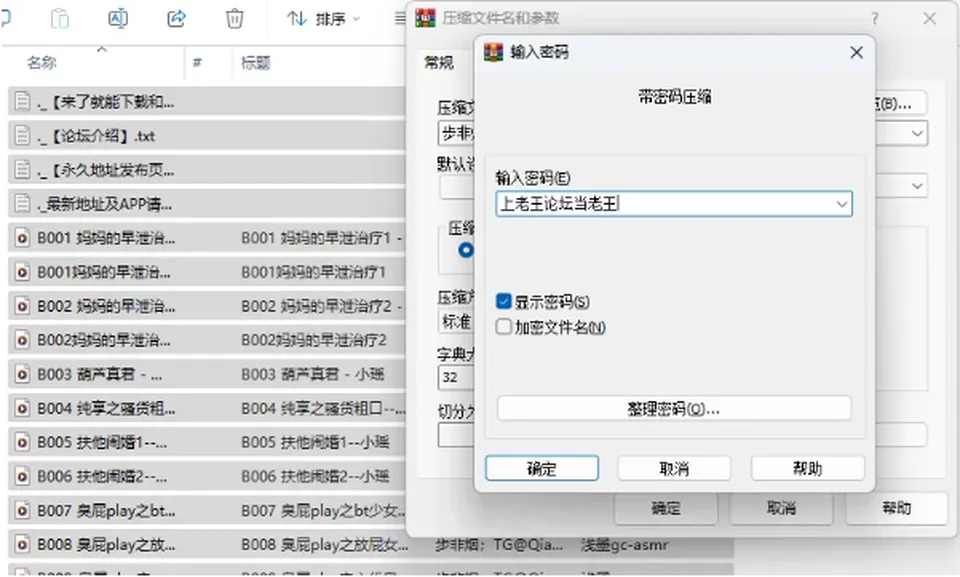The height and width of the screenshot is (577, 960).
Task: Click the rename icon in Explorer toolbar
Action: click(x=118, y=19)
